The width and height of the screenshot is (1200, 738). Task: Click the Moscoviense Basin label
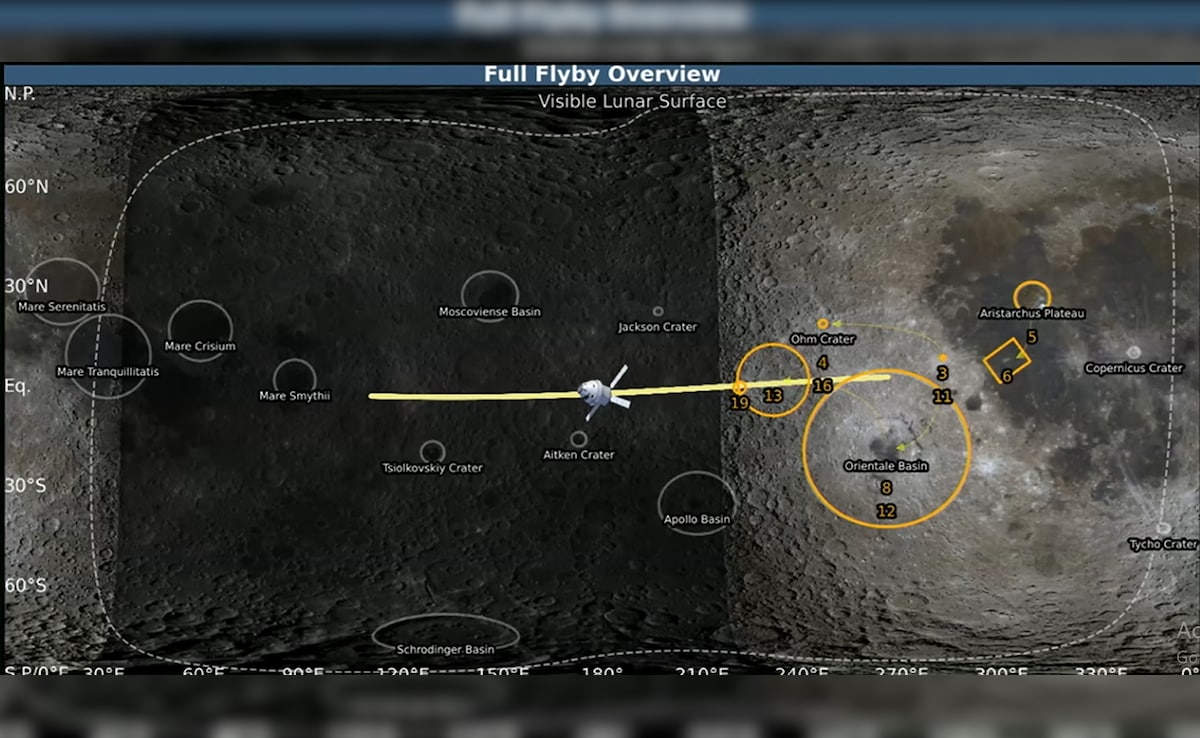[x=489, y=312]
